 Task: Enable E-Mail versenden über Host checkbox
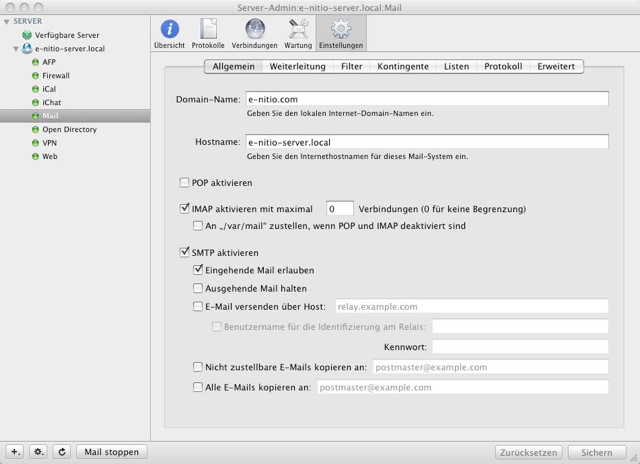(x=198, y=306)
